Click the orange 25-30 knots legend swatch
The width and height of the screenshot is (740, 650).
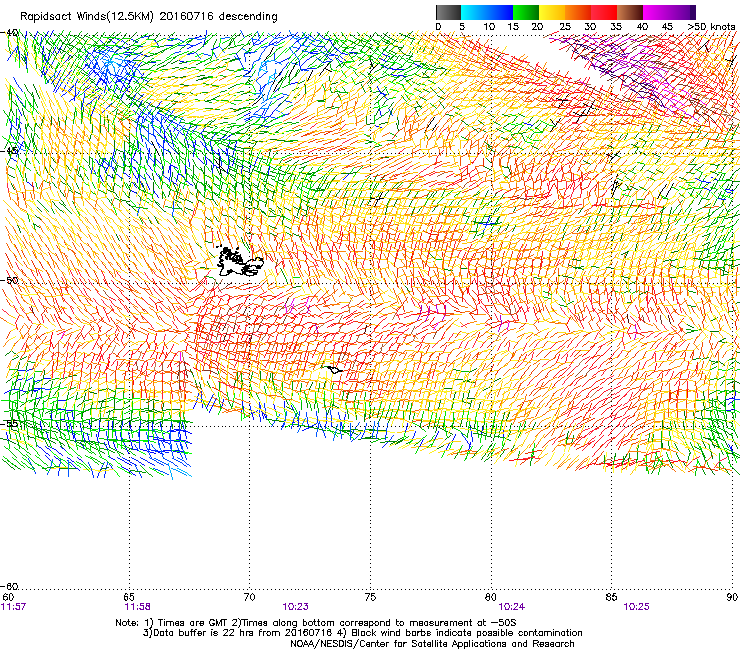tap(578, 12)
